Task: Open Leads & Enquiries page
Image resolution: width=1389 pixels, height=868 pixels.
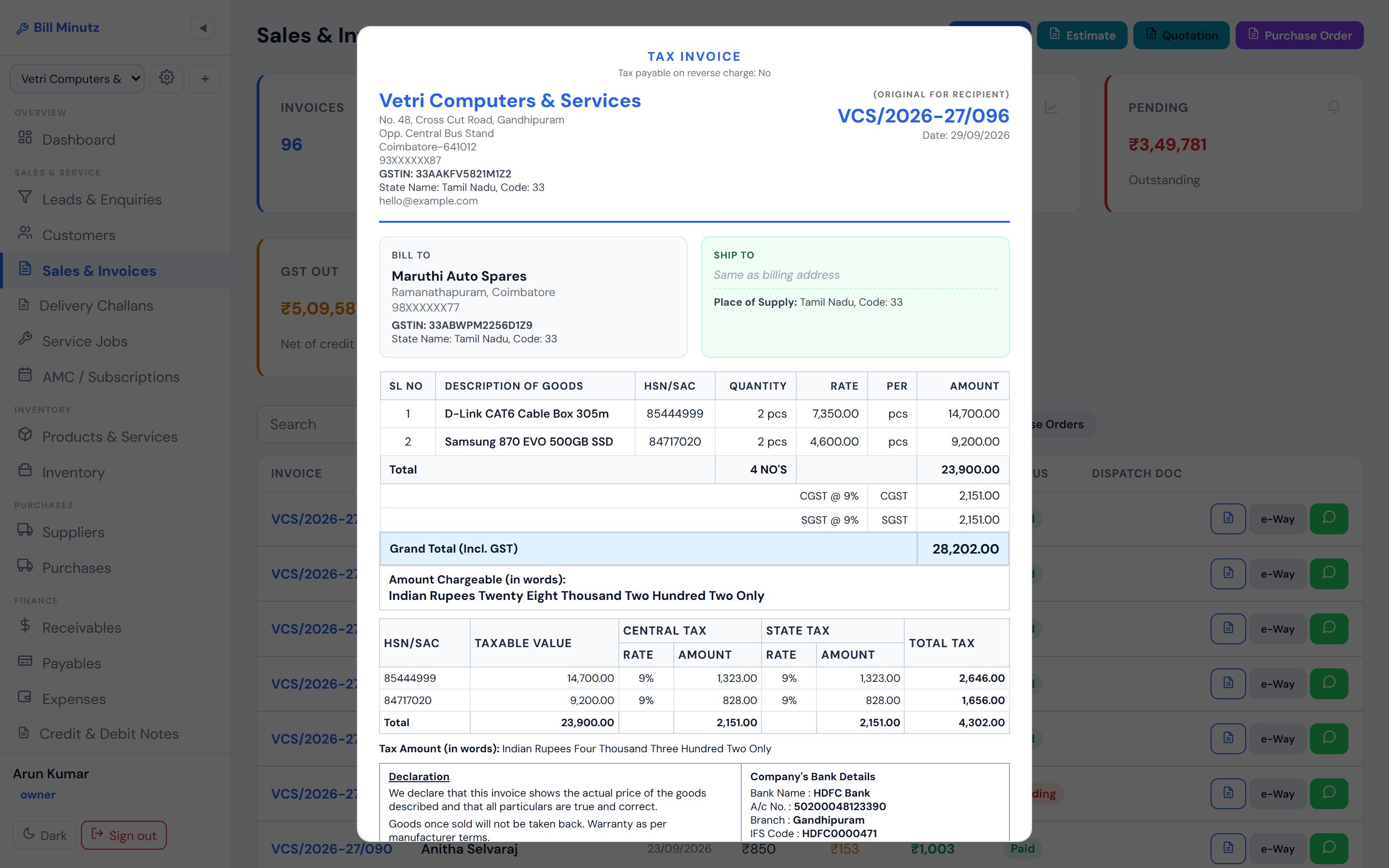Action: pyautogui.click(x=115, y=199)
